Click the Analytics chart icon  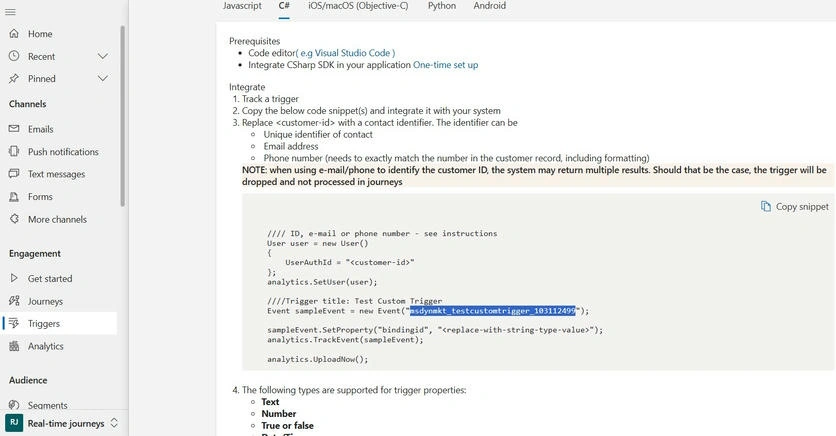click(14, 346)
